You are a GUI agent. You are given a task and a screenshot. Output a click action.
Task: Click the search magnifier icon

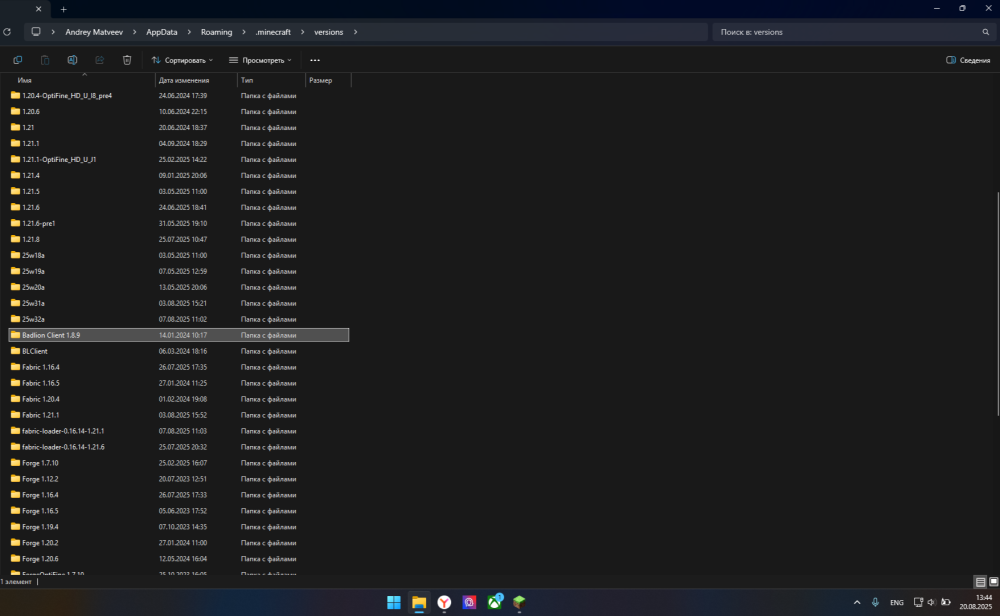pos(985,32)
